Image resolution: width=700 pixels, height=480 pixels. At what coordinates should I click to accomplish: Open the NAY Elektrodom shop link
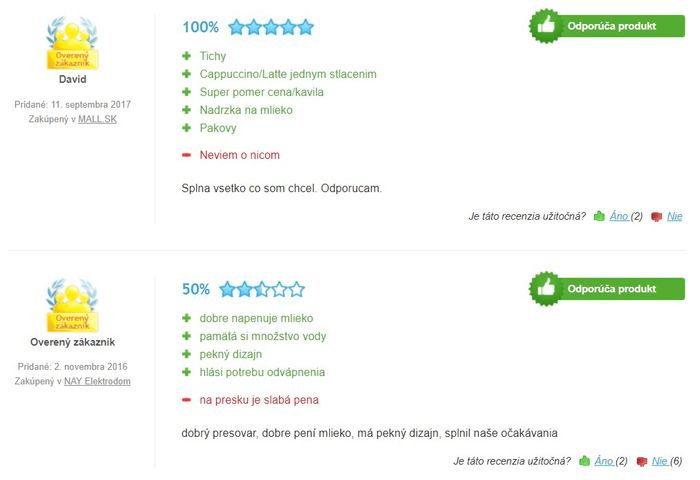(97, 381)
